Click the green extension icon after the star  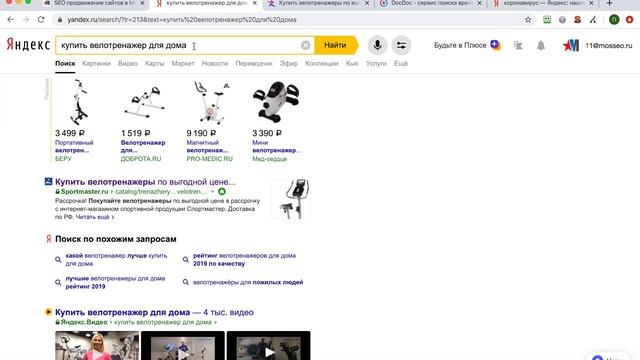(547, 19)
